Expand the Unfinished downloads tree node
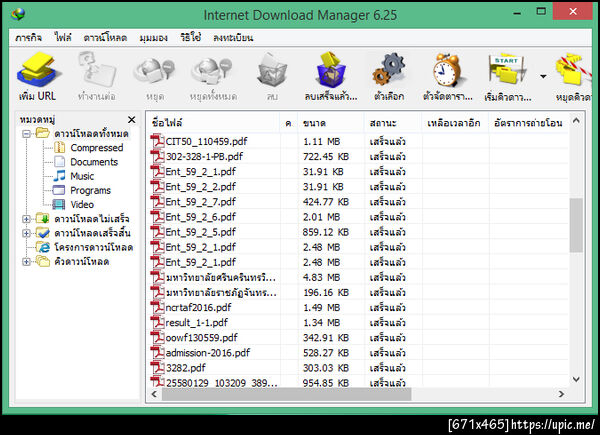600x435 pixels. click(x=26, y=219)
